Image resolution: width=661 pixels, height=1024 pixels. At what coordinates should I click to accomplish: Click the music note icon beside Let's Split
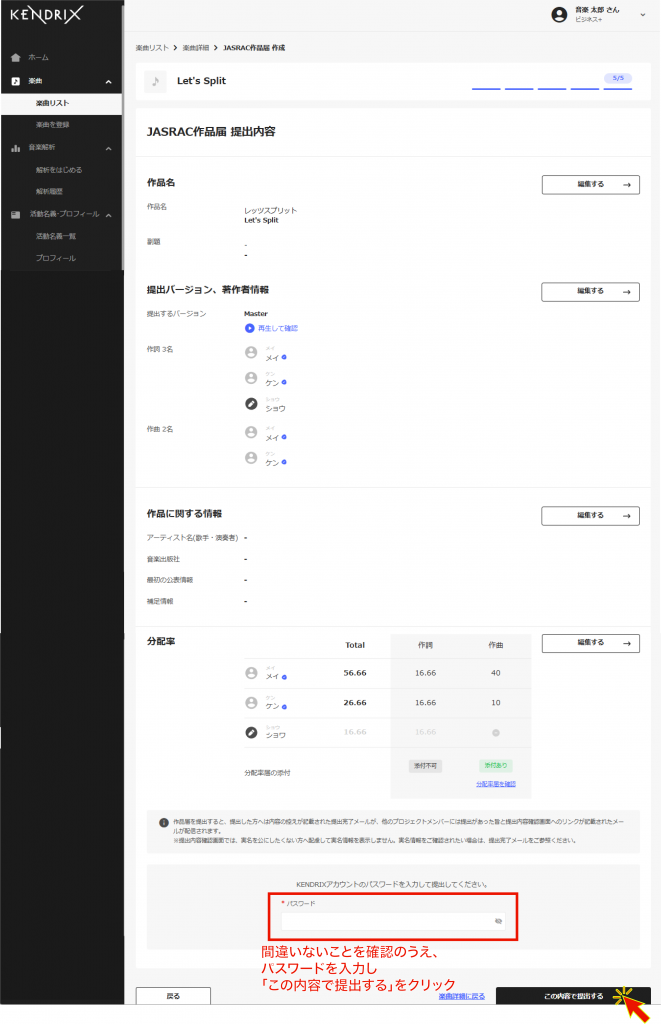click(x=155, y=82)
